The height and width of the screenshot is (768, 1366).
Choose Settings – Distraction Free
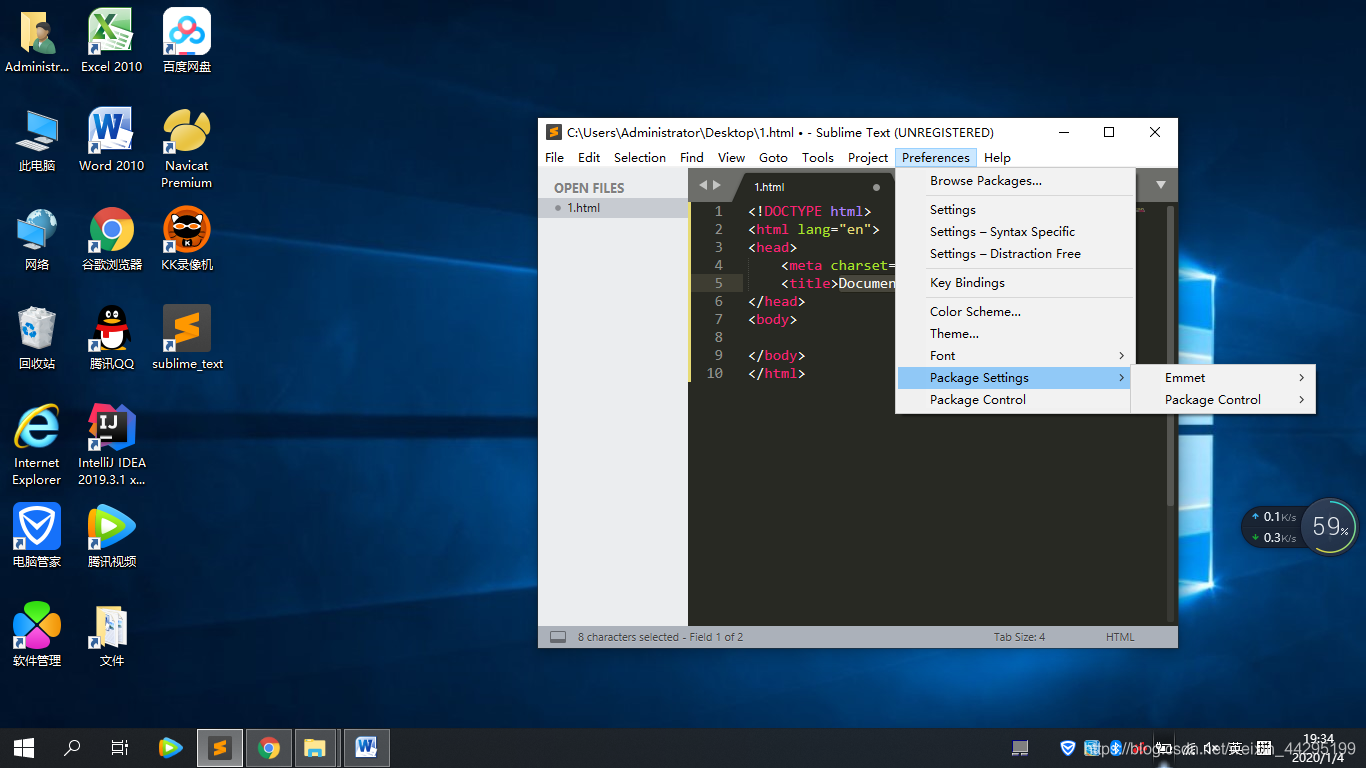1015,254
